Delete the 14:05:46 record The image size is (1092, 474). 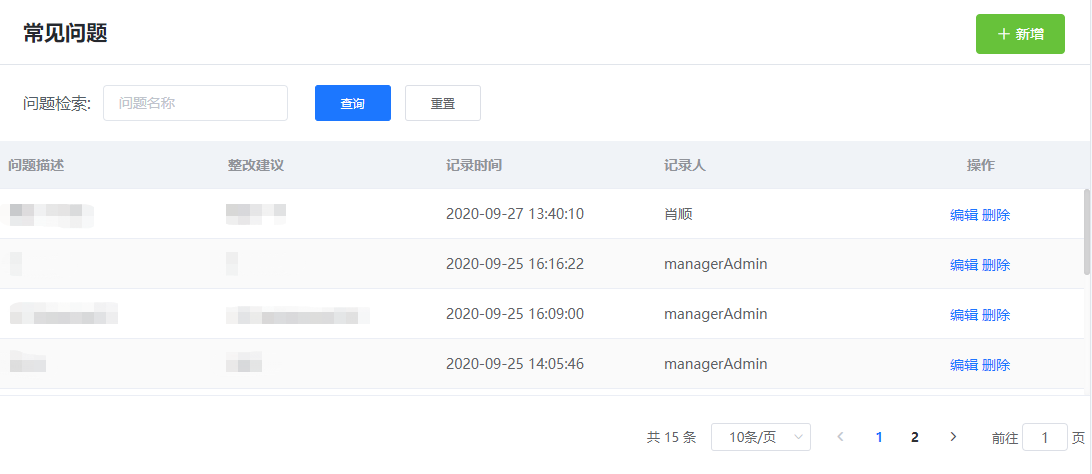(996, 365)
